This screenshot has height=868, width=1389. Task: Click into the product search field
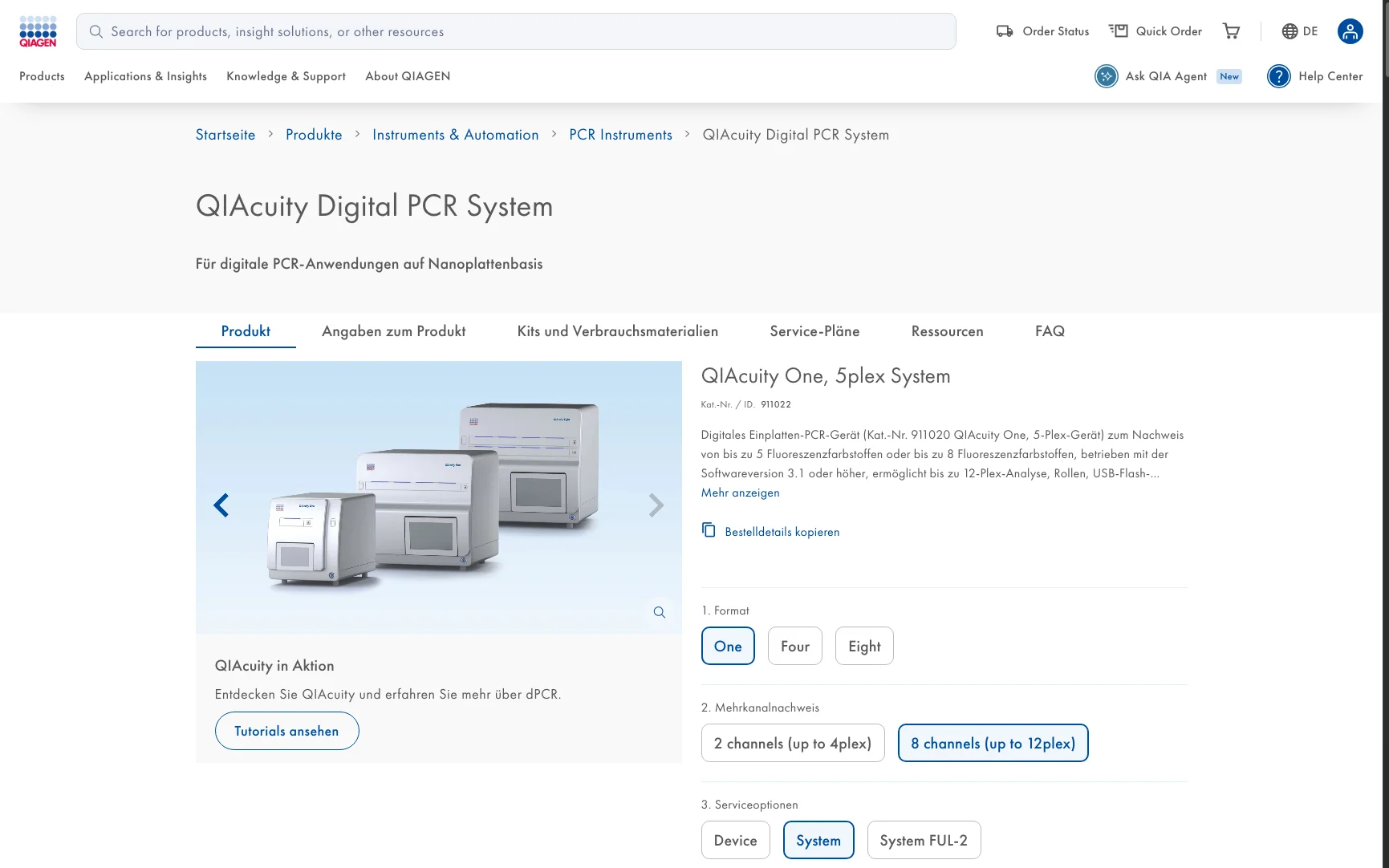516,31
